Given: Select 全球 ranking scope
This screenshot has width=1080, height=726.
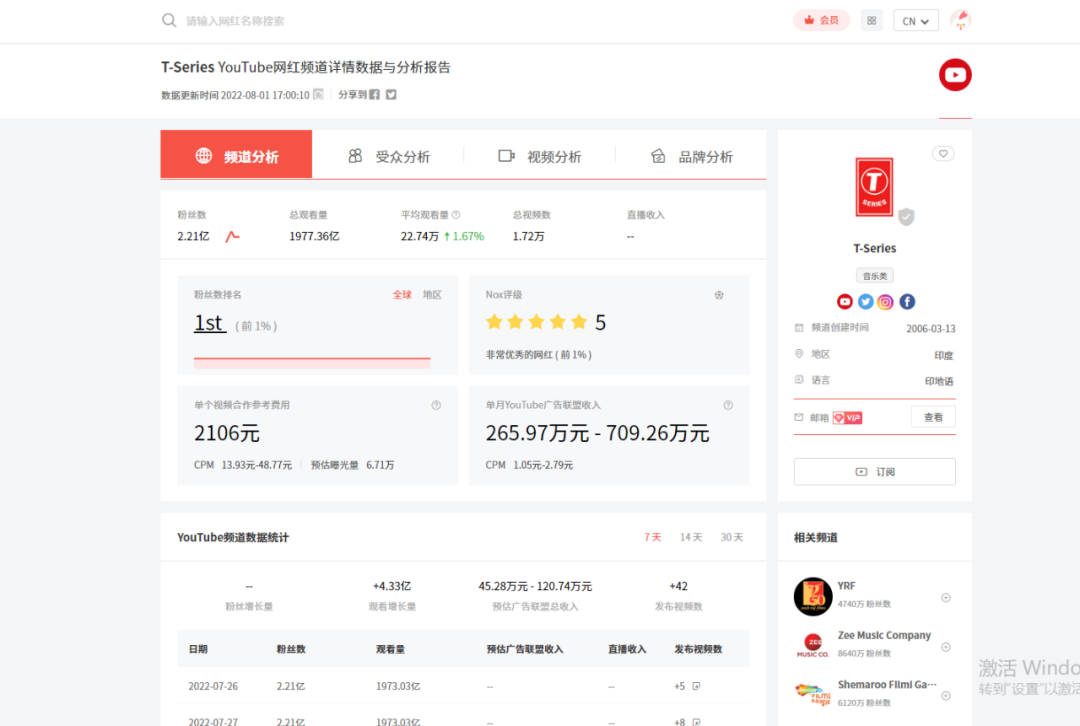Looking at the screenshot, I should click(402, 295).
